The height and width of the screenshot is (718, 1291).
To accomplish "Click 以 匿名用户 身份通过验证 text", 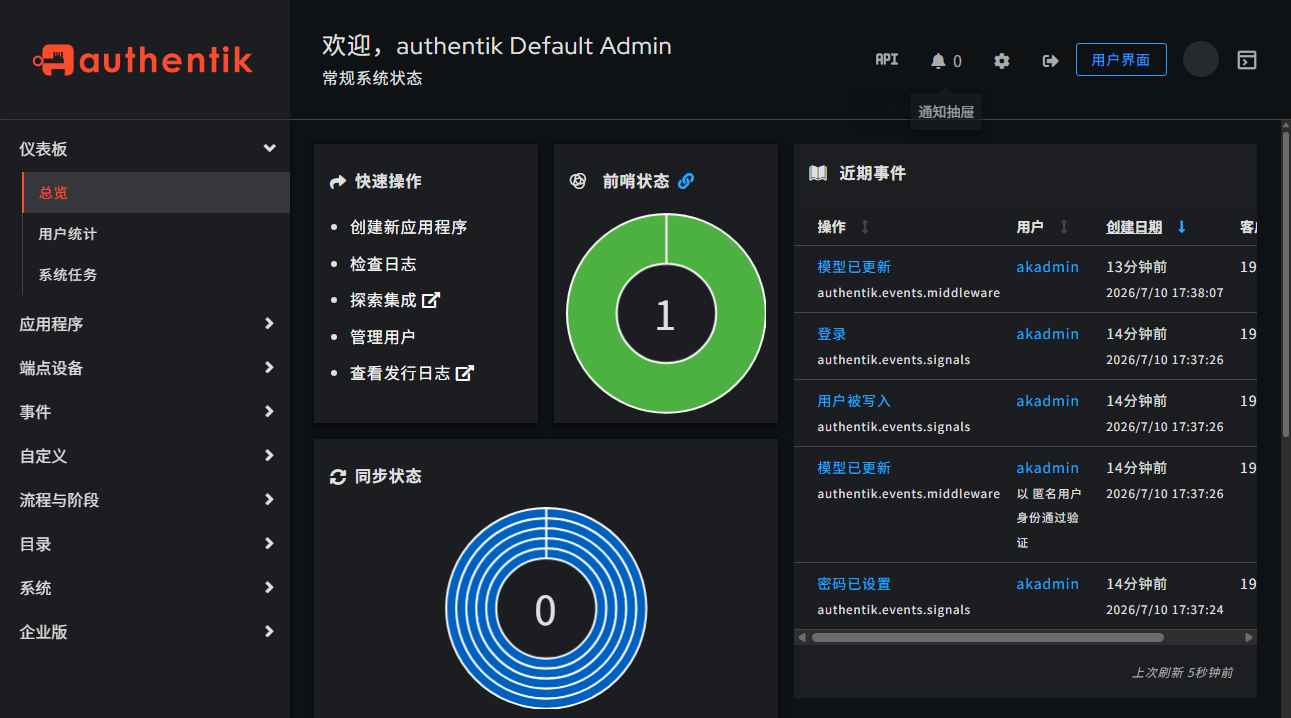I will pos(1048,518).
